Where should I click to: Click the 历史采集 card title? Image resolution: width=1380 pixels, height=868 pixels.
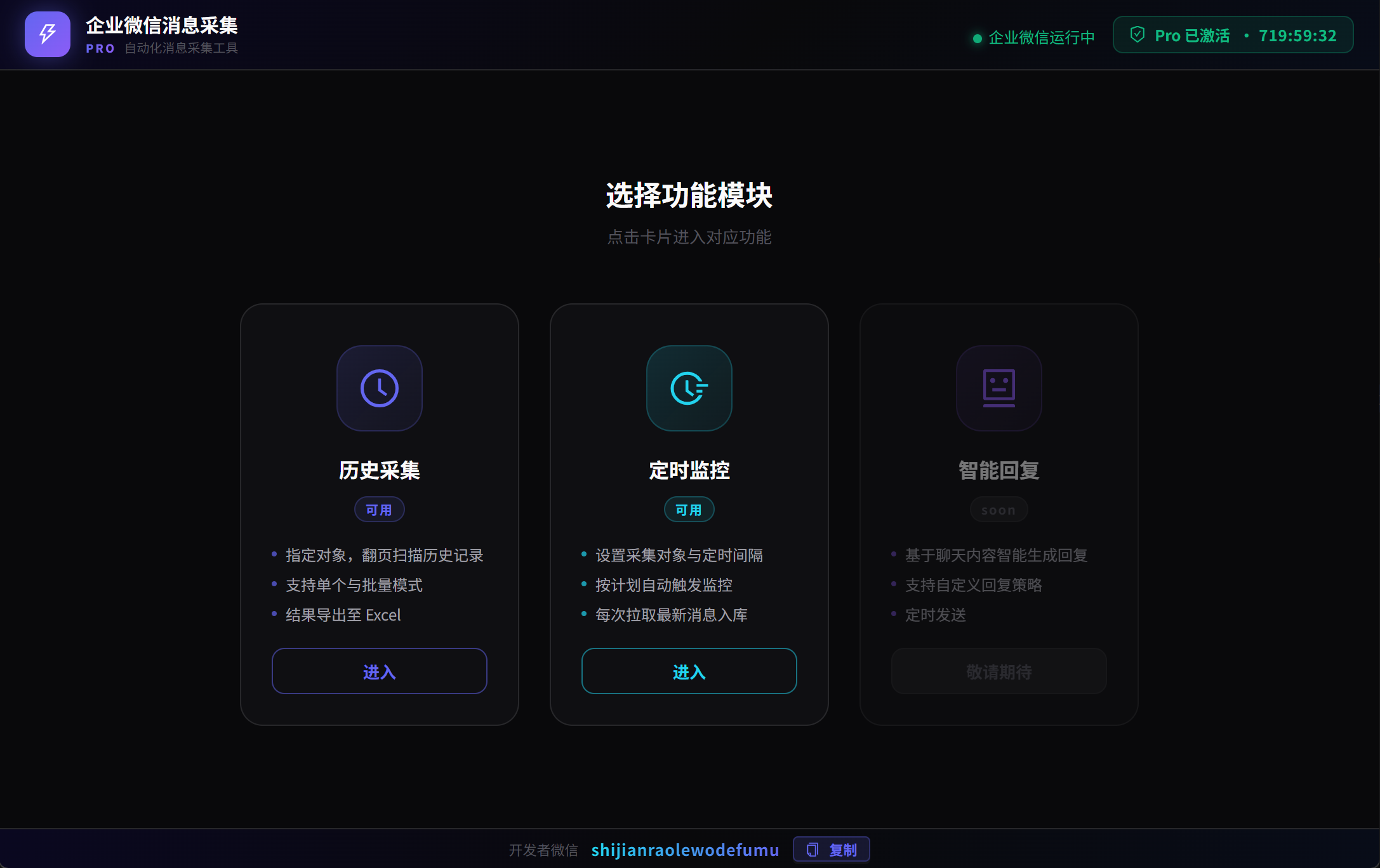(x=380, y=470)
